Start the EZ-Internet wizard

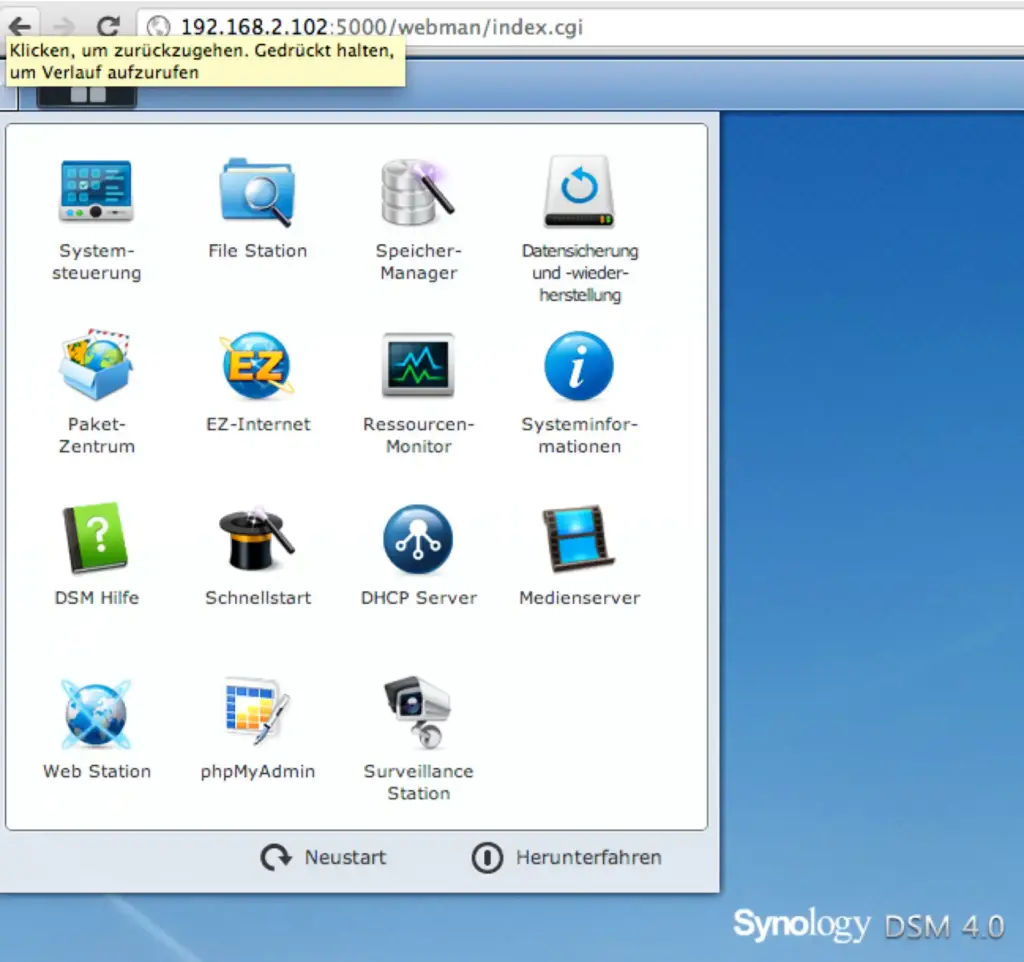click(x=257, y=365)
